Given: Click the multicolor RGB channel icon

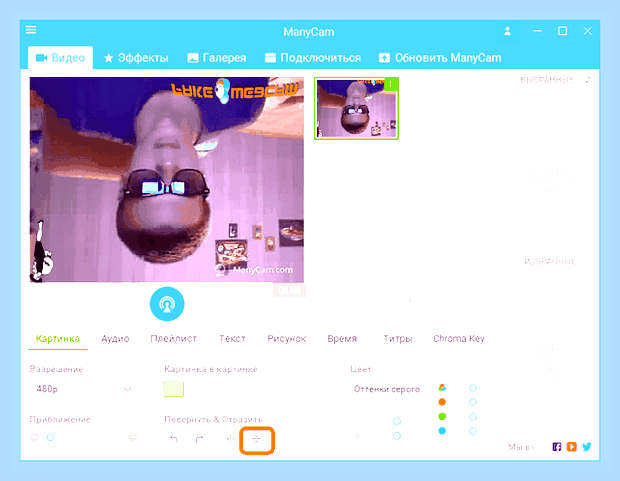Looking at the screenshot, I should click(x=442, y=388).
